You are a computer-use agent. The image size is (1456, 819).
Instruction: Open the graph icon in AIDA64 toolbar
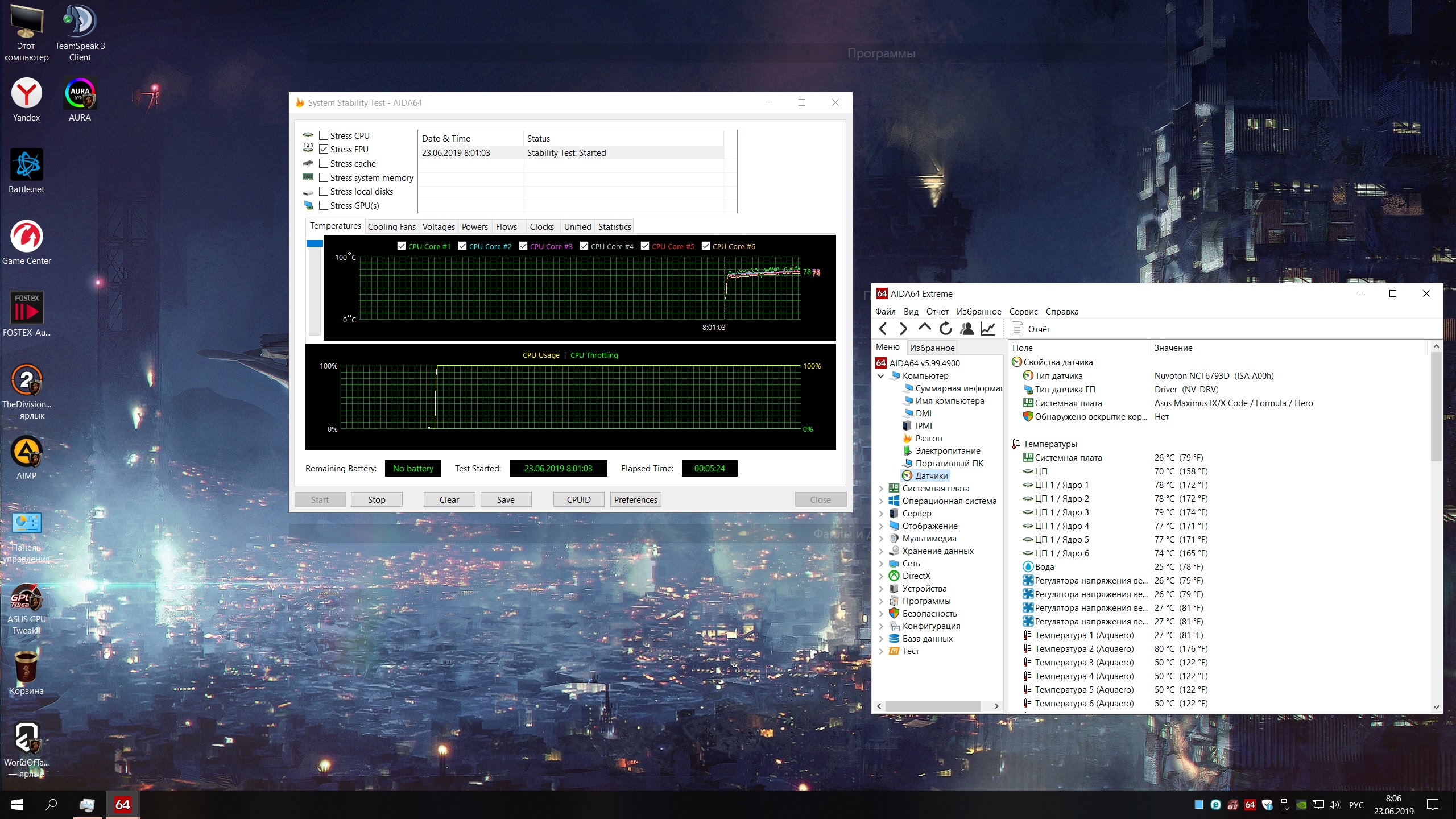click(x=988, y=329)
